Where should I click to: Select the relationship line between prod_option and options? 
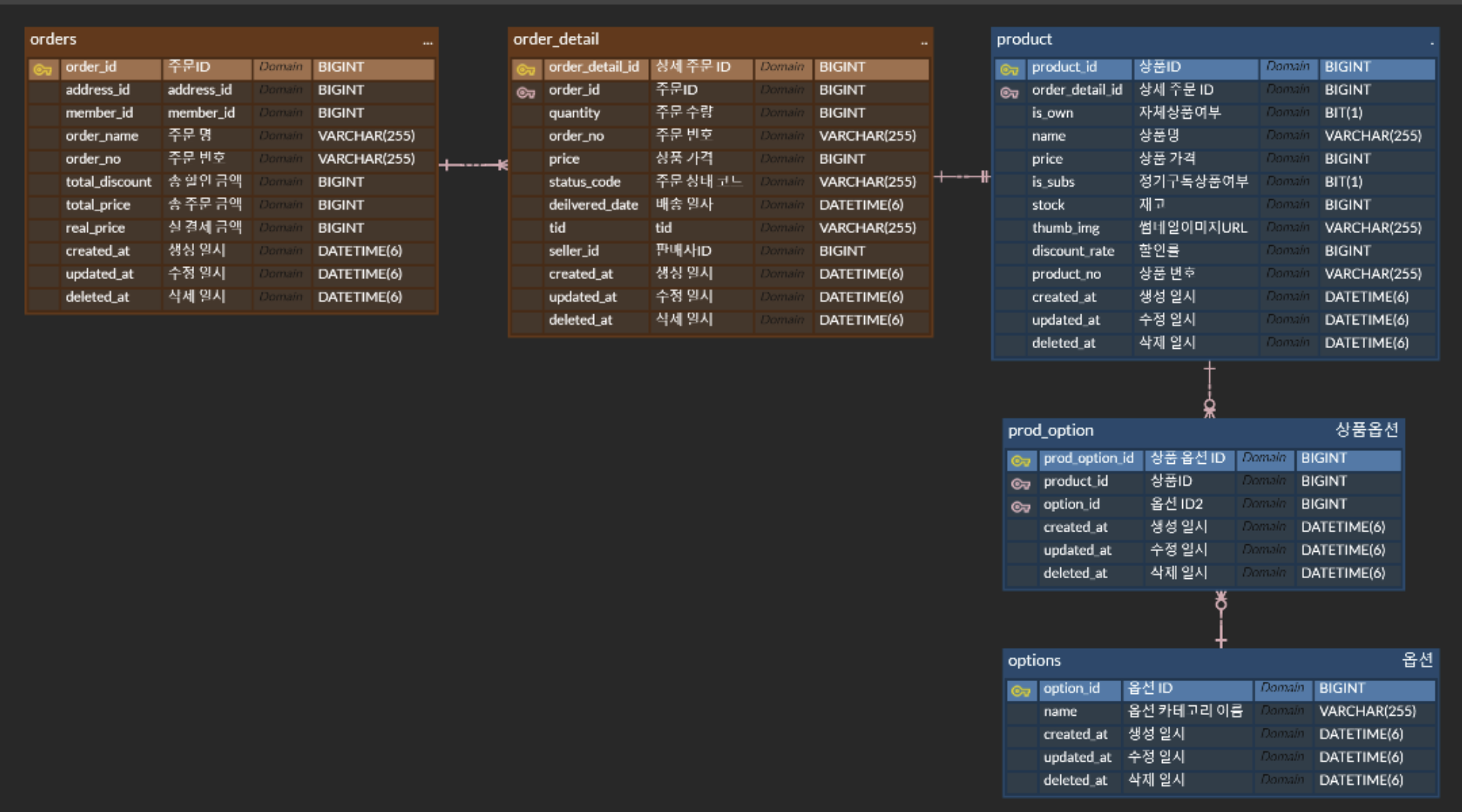tap(1221, 620)
